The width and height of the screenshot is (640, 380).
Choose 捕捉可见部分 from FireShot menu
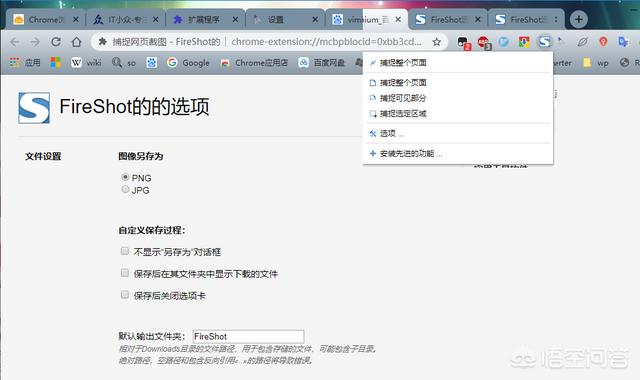click(x=458, y=98)
